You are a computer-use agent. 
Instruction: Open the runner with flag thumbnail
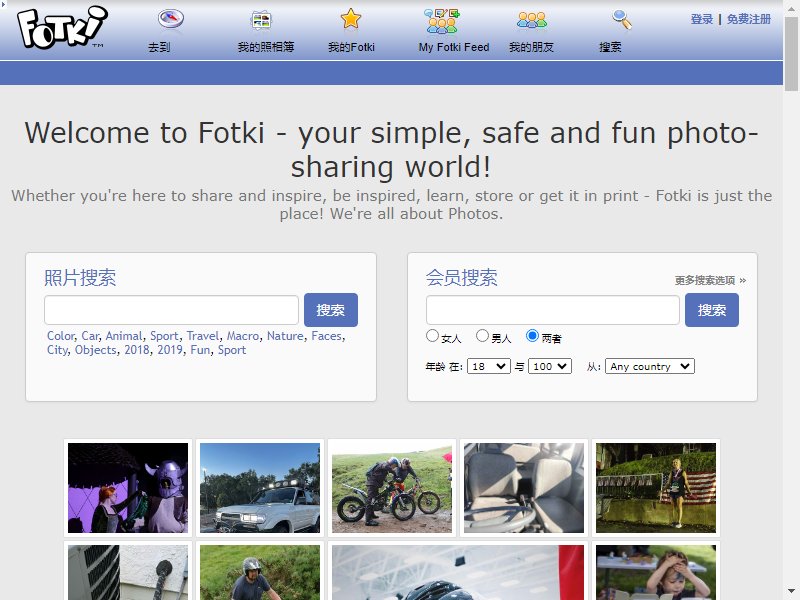[x=656, y=488]
